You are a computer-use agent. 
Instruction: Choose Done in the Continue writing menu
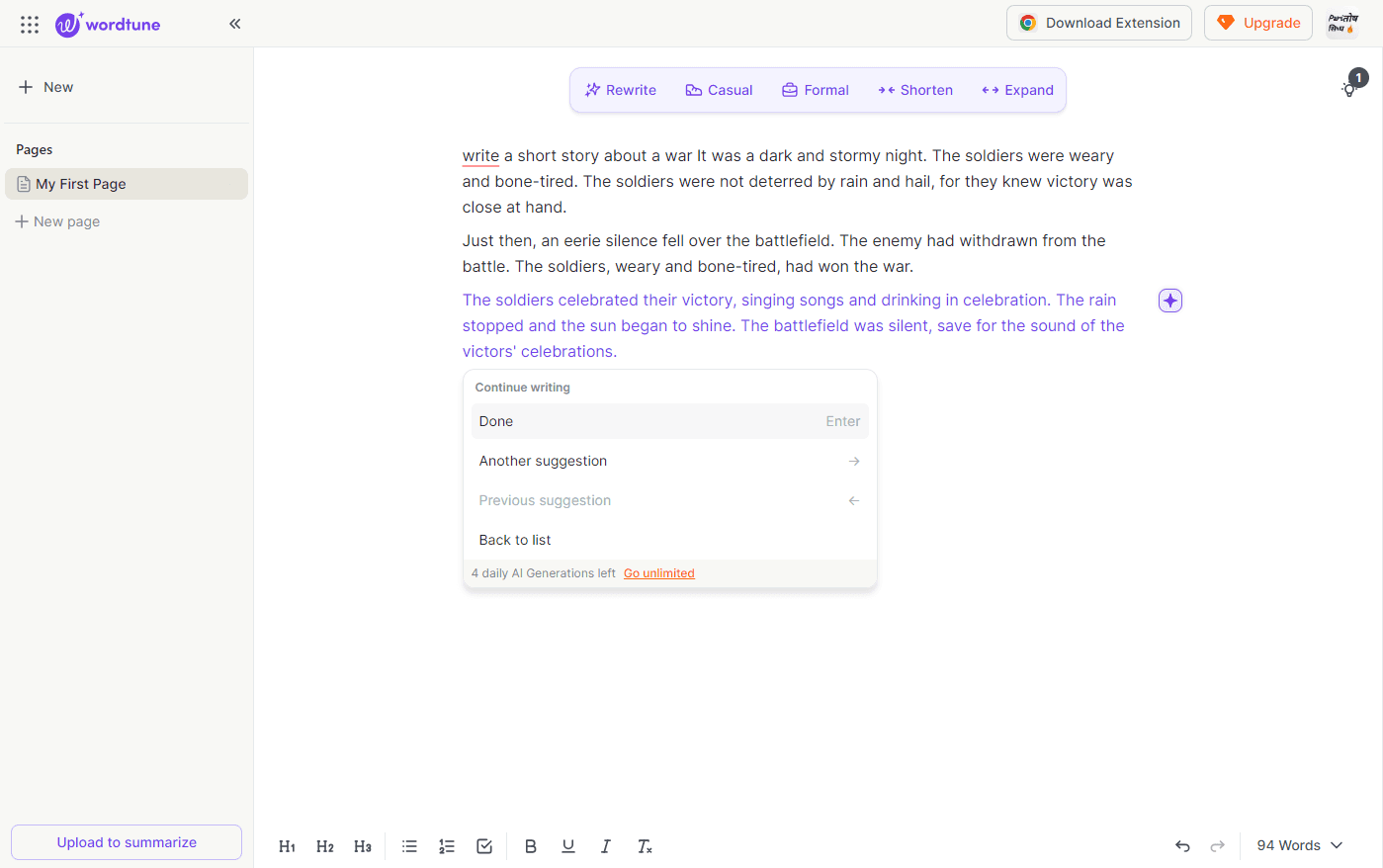click(x=669, y=421)
